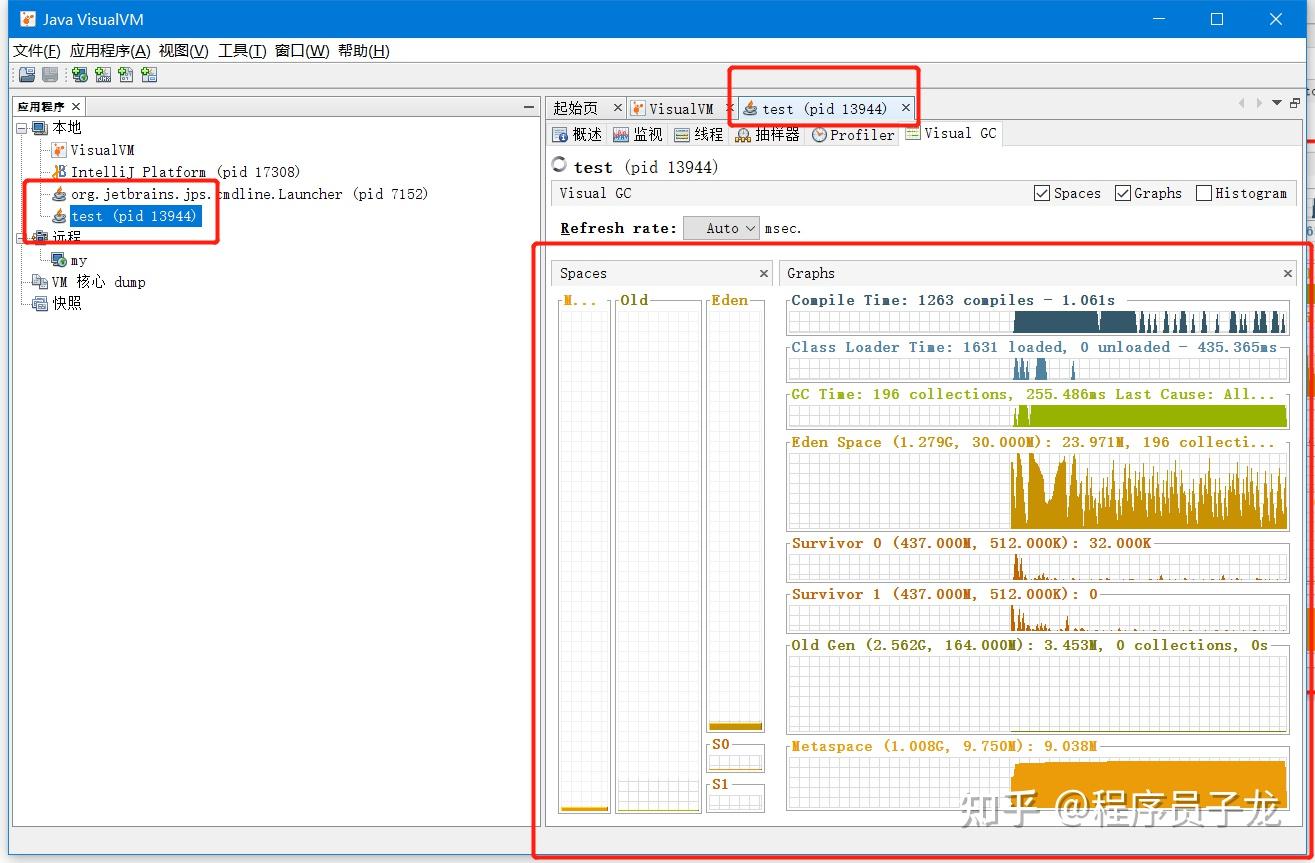Click the Add VM Coredump toolbar icon
This screenshot has width=1315, height=863.
(x=124, y=74)
